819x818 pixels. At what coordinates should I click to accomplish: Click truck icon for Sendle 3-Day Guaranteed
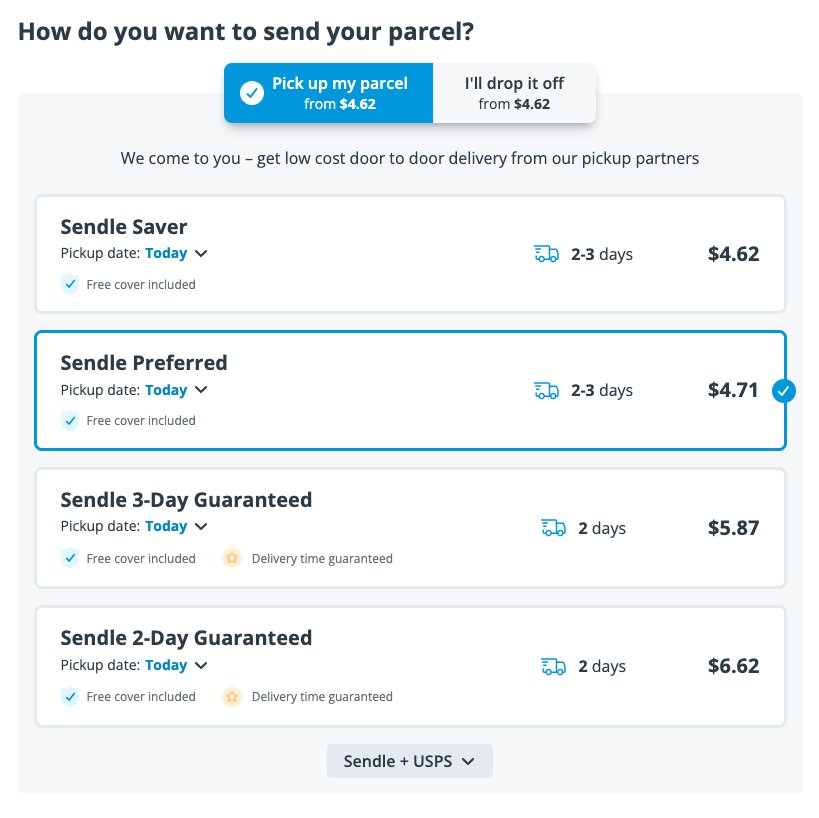[553, 528]
